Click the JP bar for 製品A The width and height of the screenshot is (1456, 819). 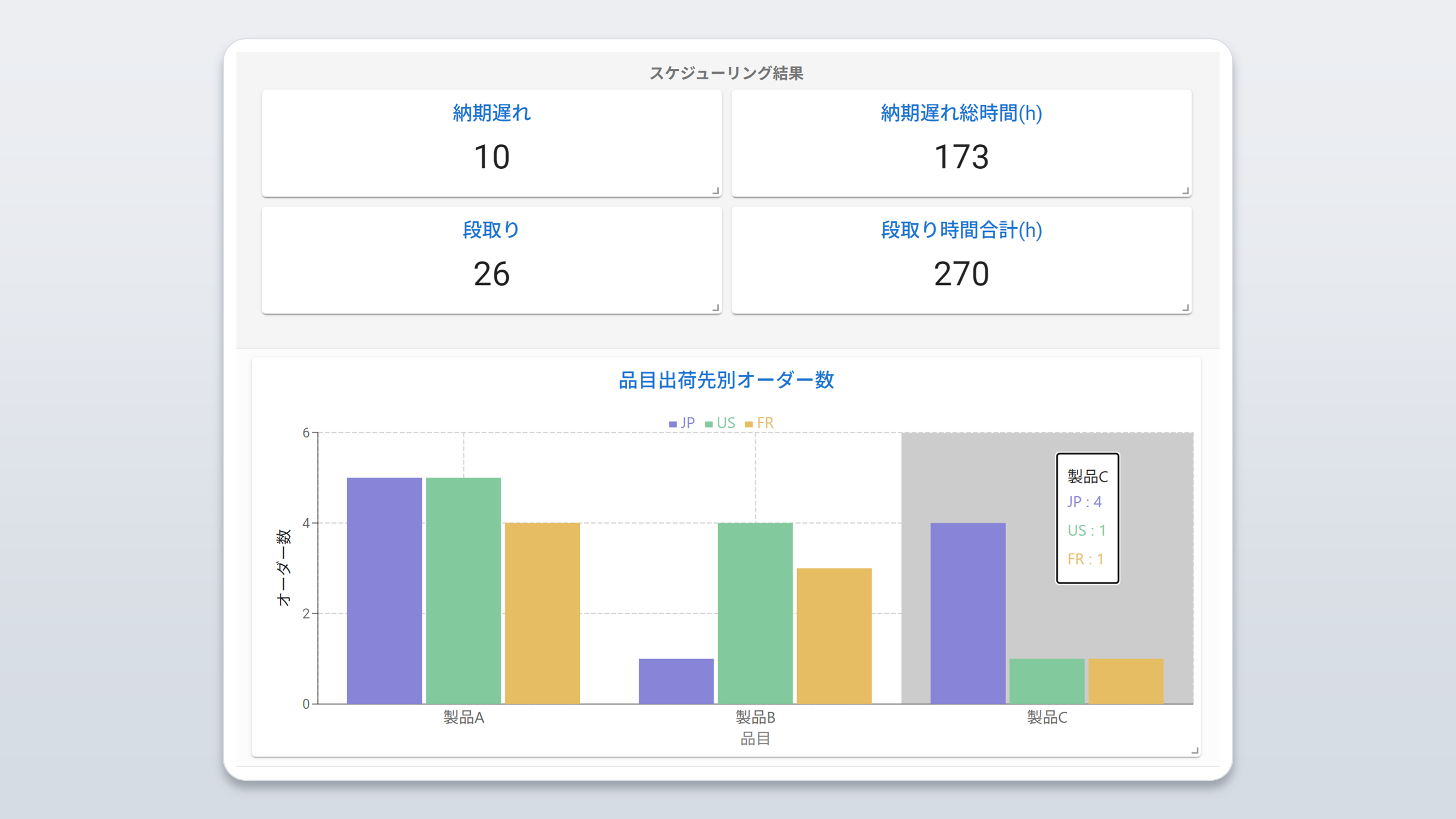pos(384,591)
